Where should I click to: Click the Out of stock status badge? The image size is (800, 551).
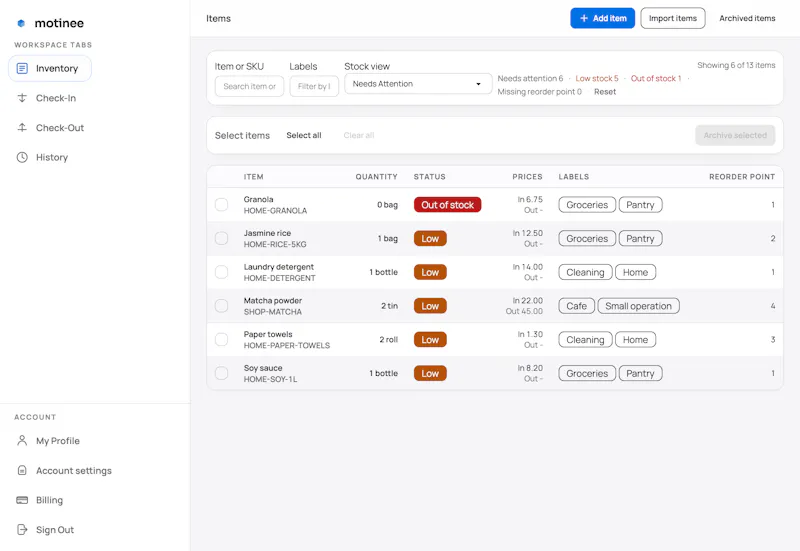click(x=447, y=205)
